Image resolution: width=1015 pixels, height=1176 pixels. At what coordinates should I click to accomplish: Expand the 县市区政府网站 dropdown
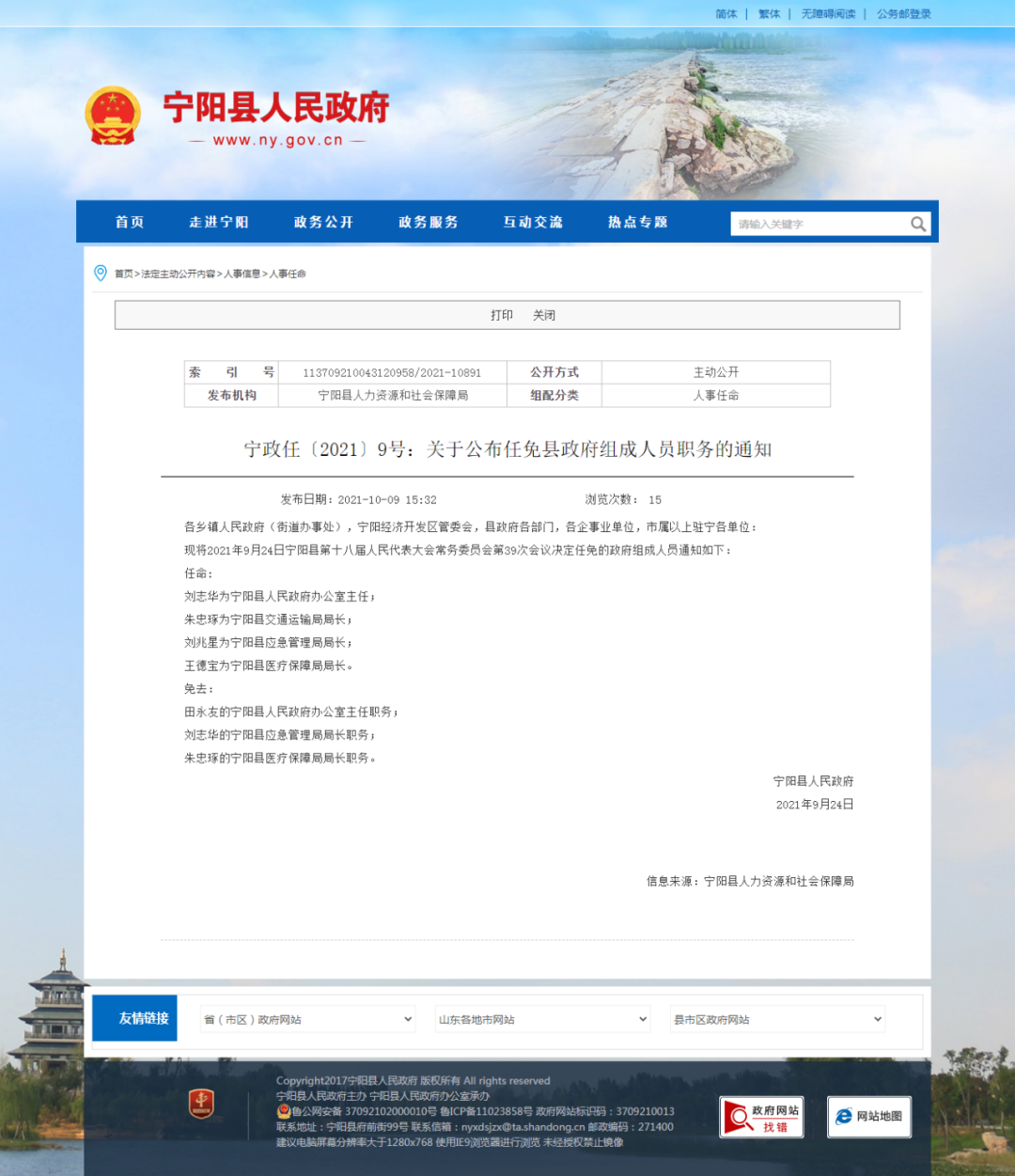point(777,1019)
